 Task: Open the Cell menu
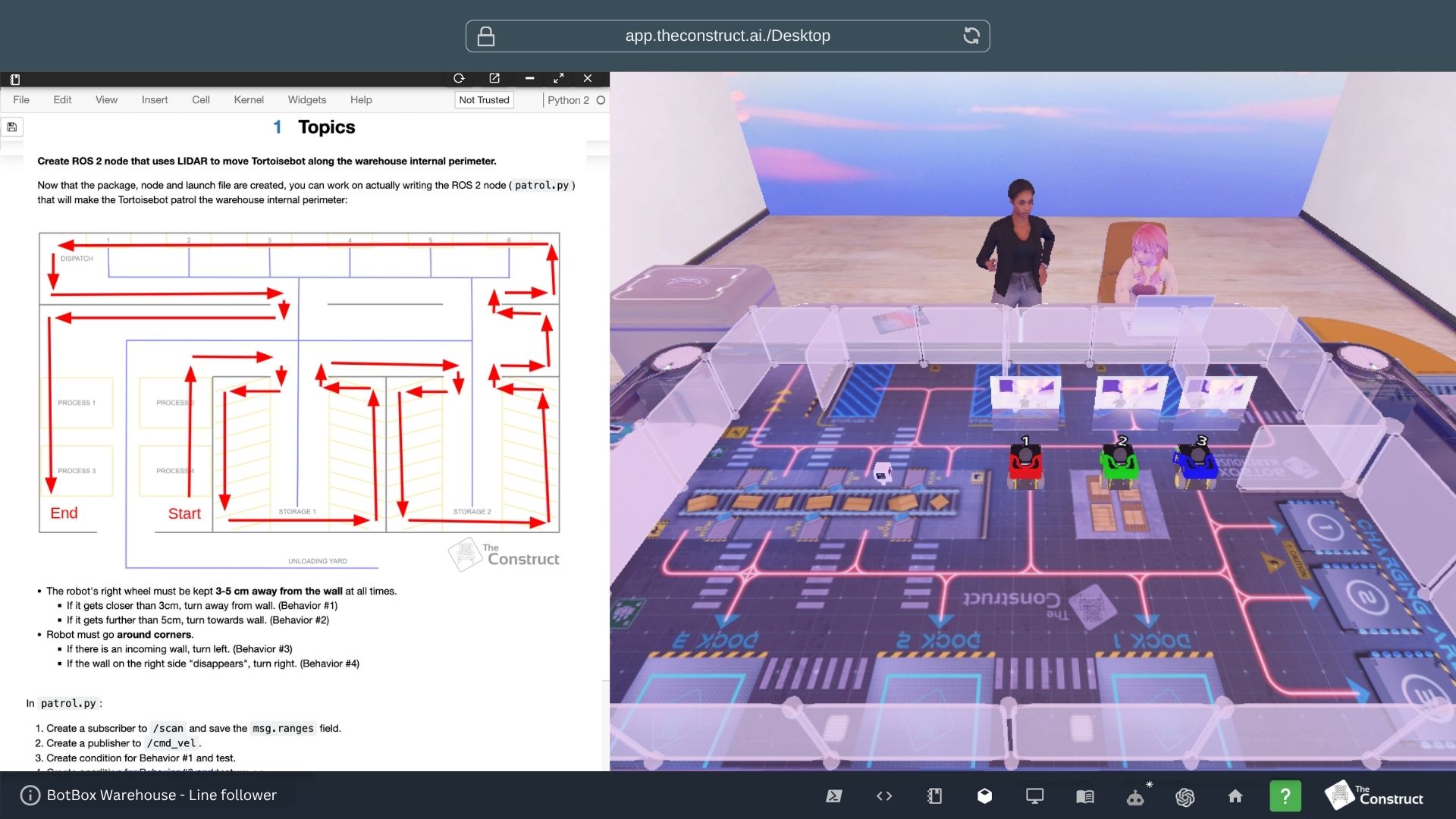(201, 99)
